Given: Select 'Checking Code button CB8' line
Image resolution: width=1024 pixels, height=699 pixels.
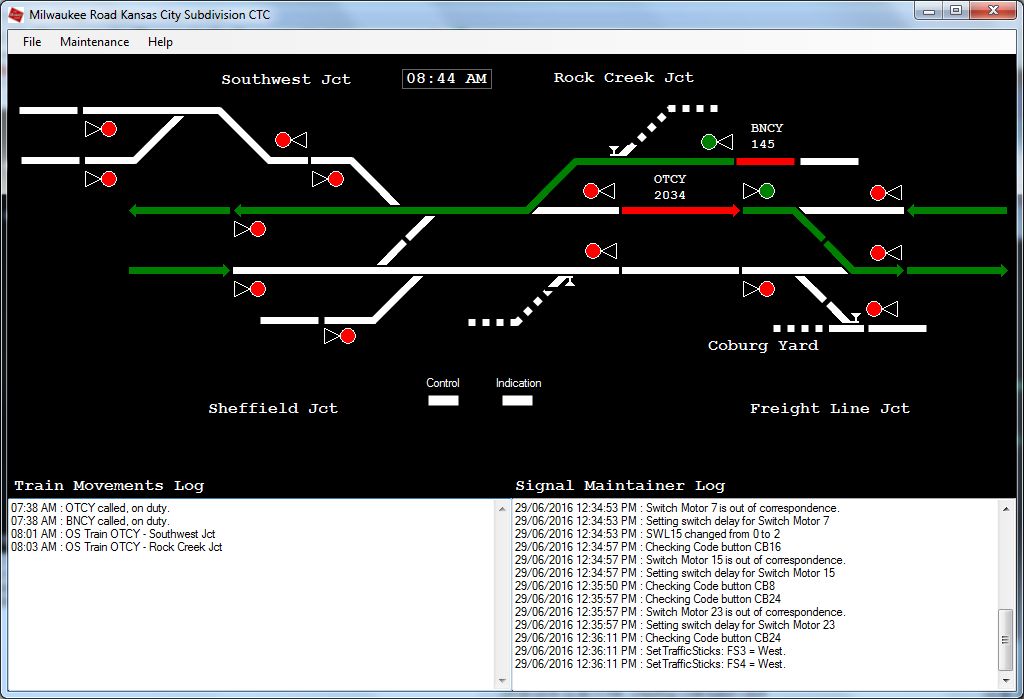Looking at the screenshot, I should click(x=645, y=586).
